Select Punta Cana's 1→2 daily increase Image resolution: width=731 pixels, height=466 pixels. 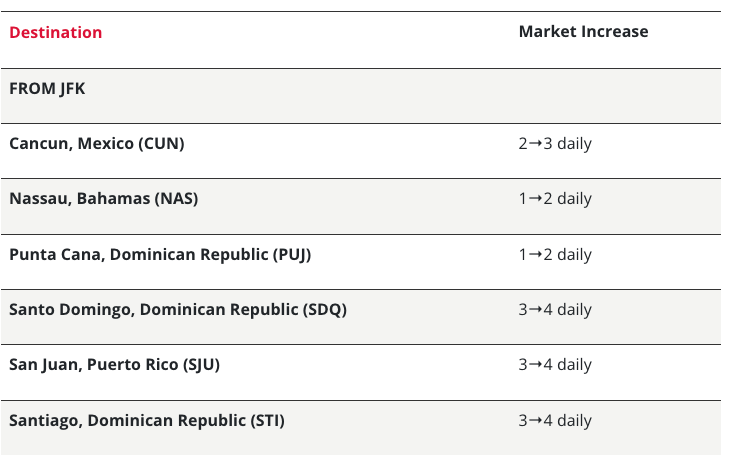(555, 254)
